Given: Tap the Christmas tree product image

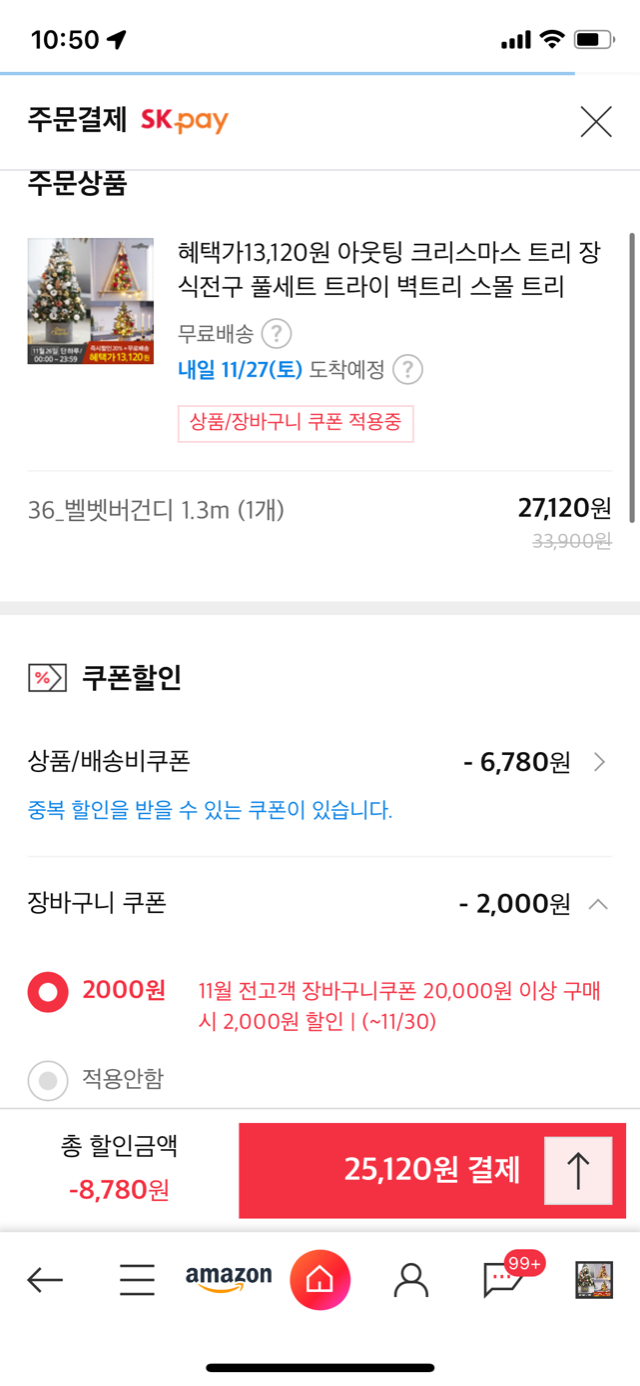Looking at the screenshot, I should click(91, 301).
